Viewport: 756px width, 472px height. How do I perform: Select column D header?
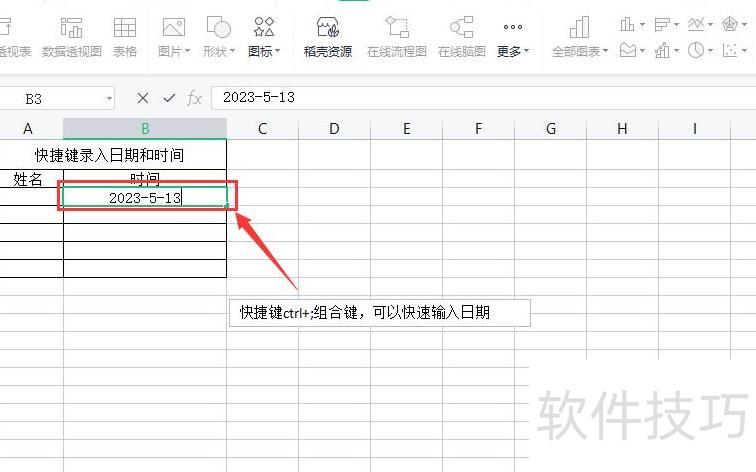click(x=334, y=129)
